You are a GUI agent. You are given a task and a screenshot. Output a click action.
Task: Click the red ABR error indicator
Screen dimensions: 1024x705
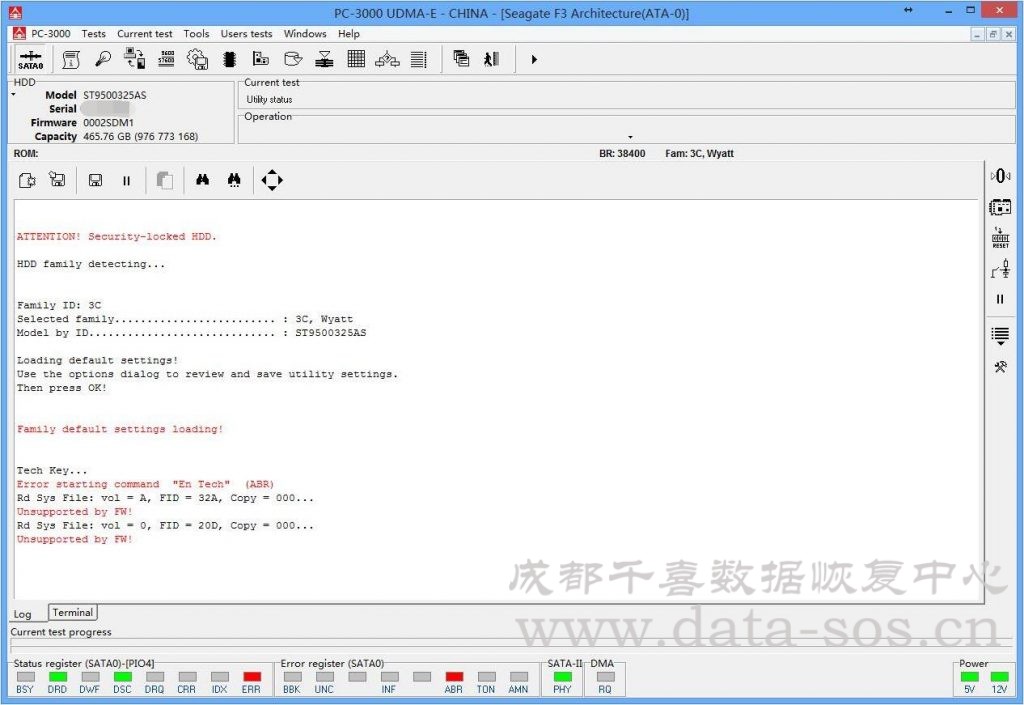(454, 676)
